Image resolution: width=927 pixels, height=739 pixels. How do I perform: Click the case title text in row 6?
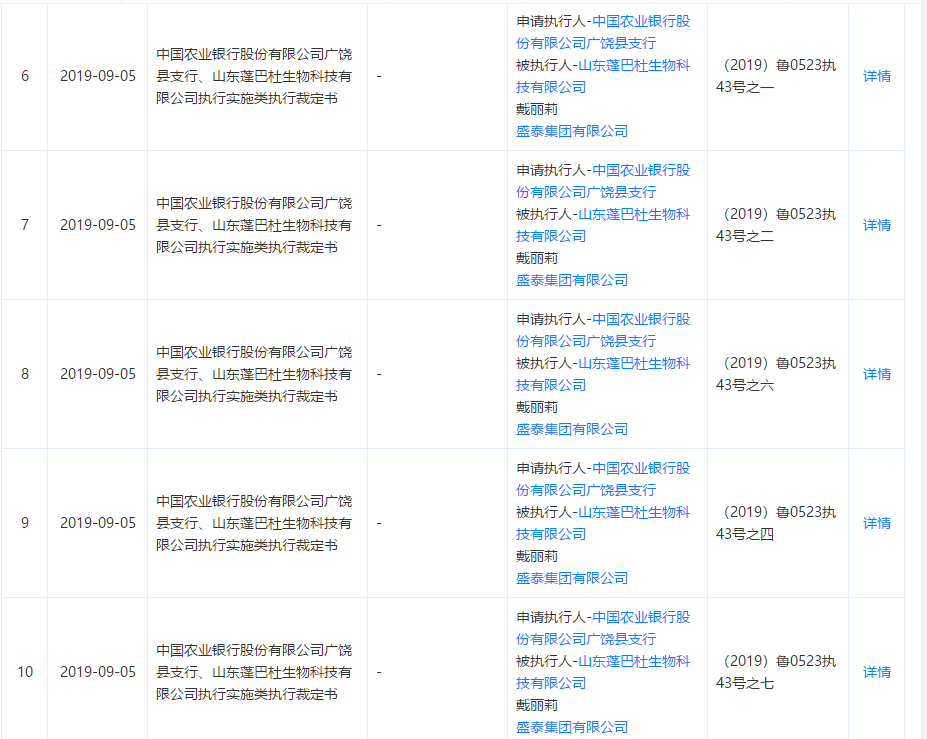(x=254, y=76)
